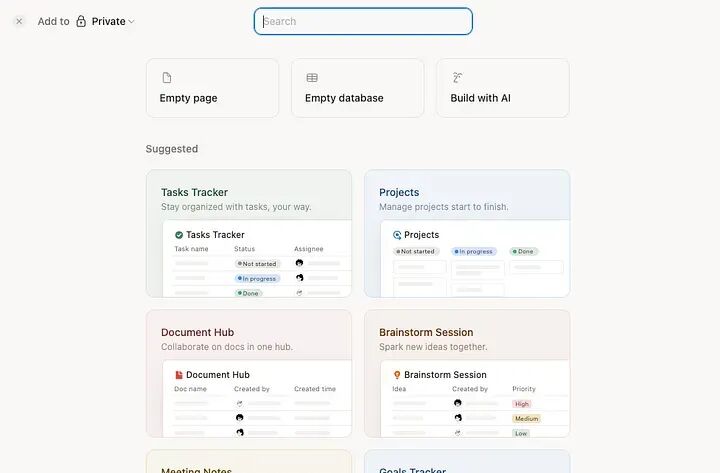This screenshot has width=720, height=473.
Task: Click the red Document Hub file icon
Action: click(179, 375)
